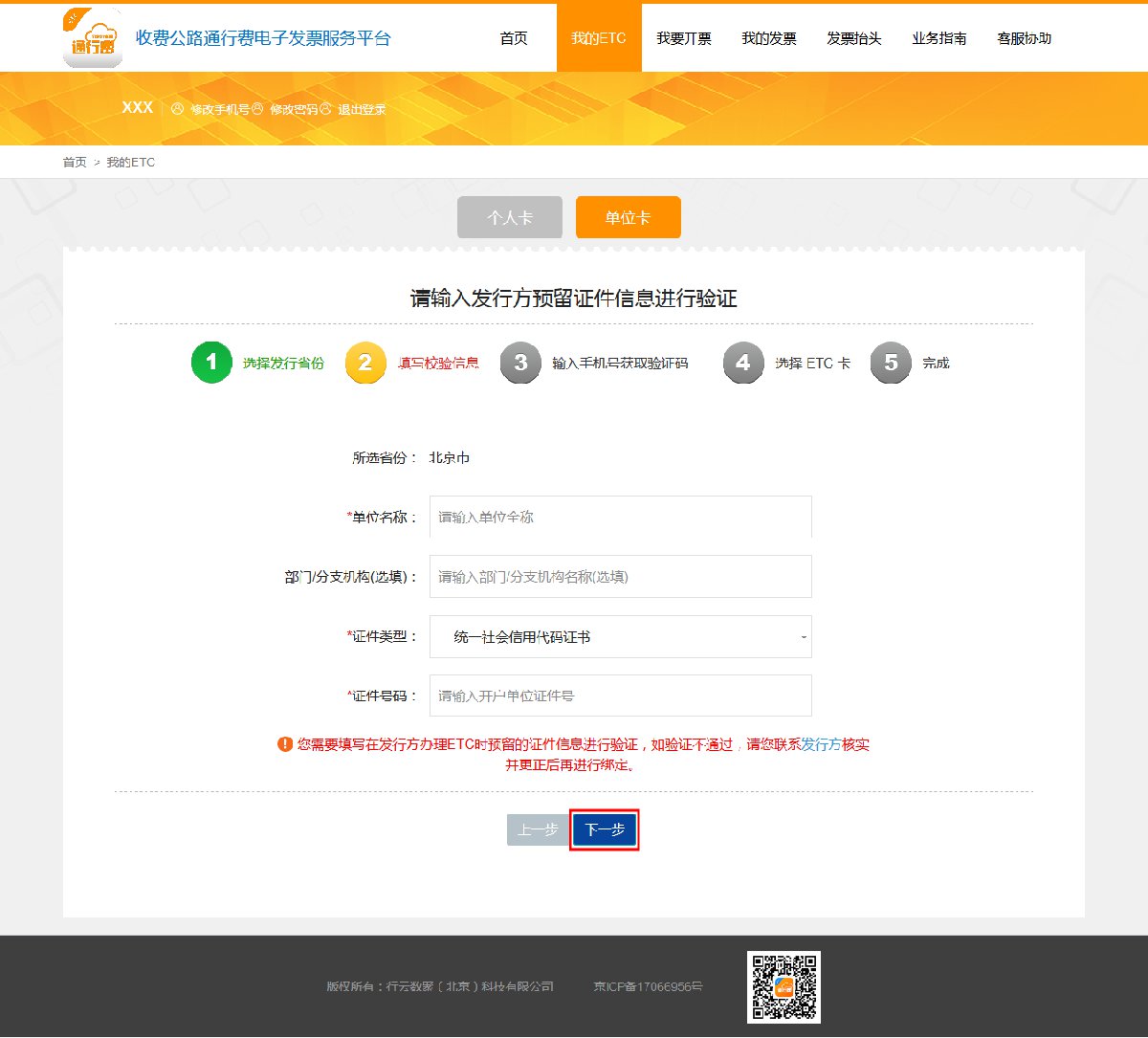Click the 通行费 platform logo icon
1148x1038 pixels.
pos(92,38)
